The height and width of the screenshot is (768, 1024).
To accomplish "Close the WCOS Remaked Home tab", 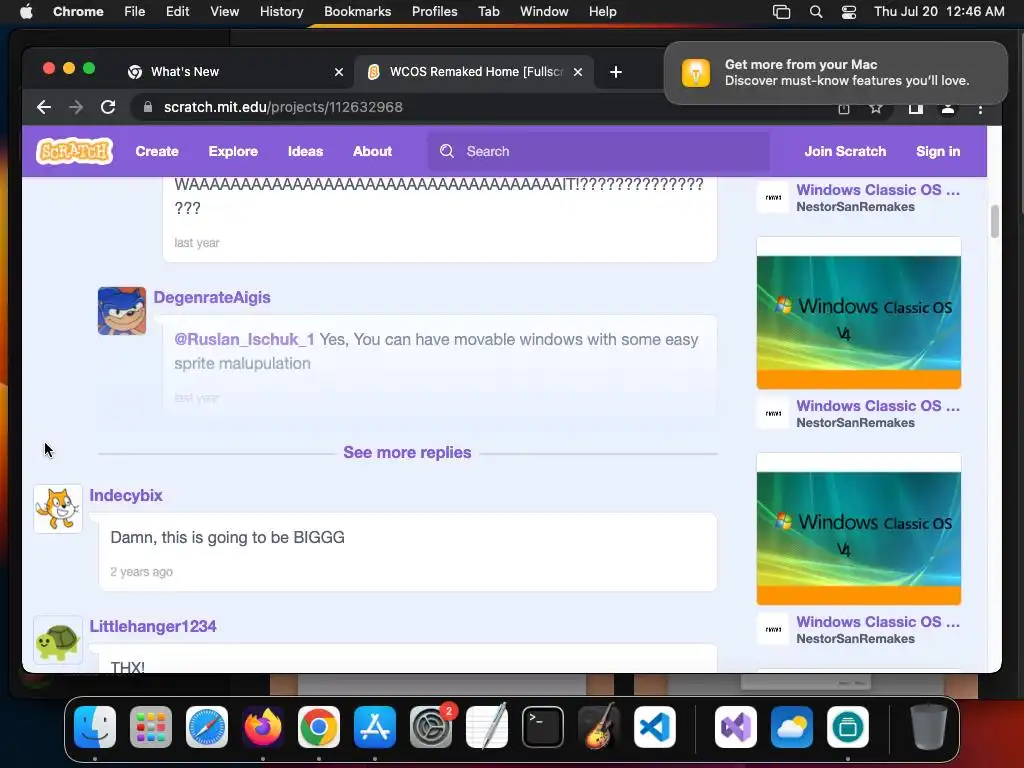I will (578, 72).
